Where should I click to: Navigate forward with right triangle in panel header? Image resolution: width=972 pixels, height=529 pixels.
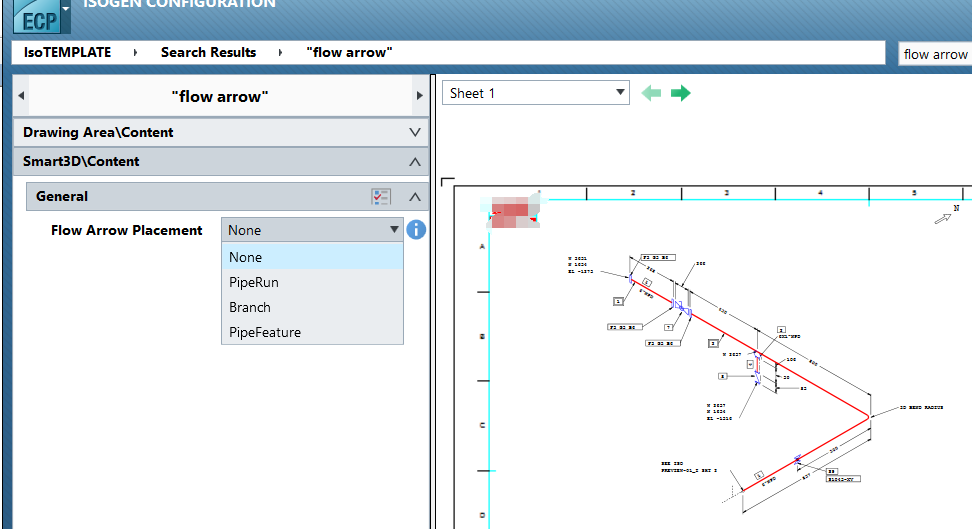(x=420, y=96)
